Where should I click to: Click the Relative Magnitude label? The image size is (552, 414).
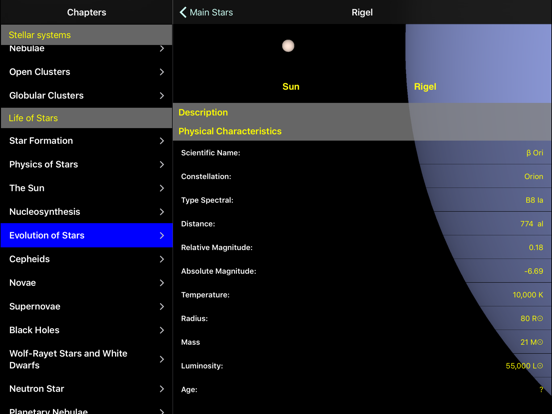click(217, 247)
